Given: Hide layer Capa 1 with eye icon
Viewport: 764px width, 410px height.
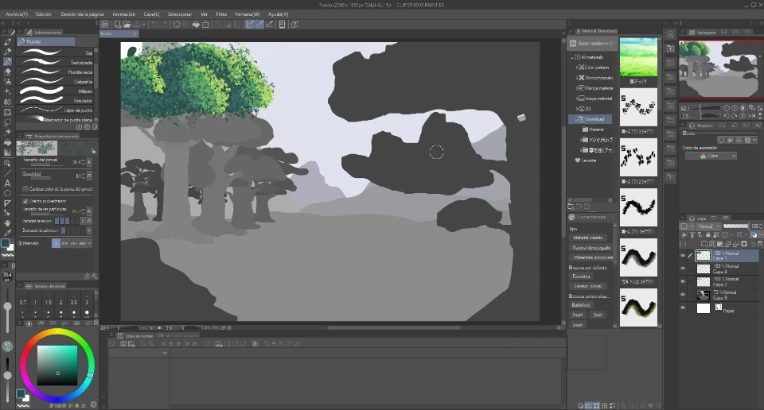Looking at the screenshot, I should tap(683, 256).
